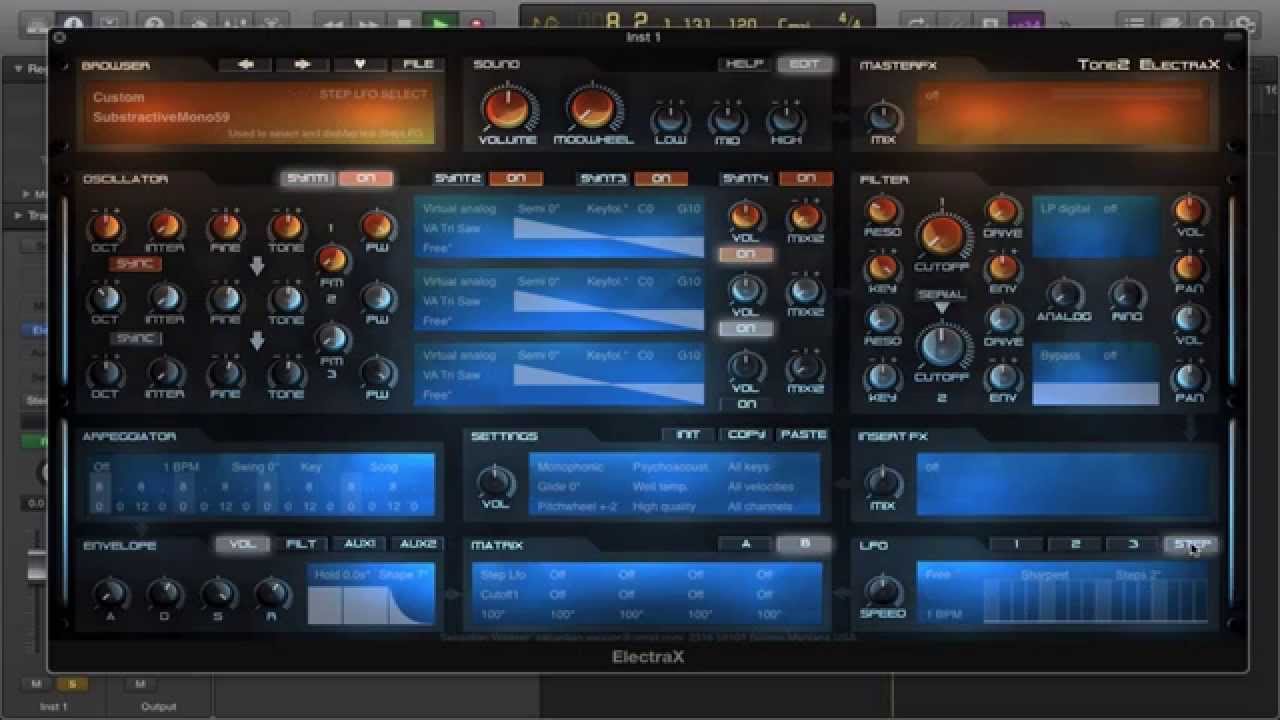Toggle oscillator 2 ON button under VOL

(746, 328)
